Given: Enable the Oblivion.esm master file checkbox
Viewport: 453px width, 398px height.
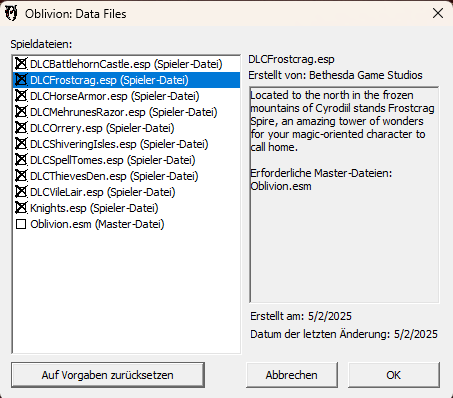Looking at the screenshot, I should 21,224.
